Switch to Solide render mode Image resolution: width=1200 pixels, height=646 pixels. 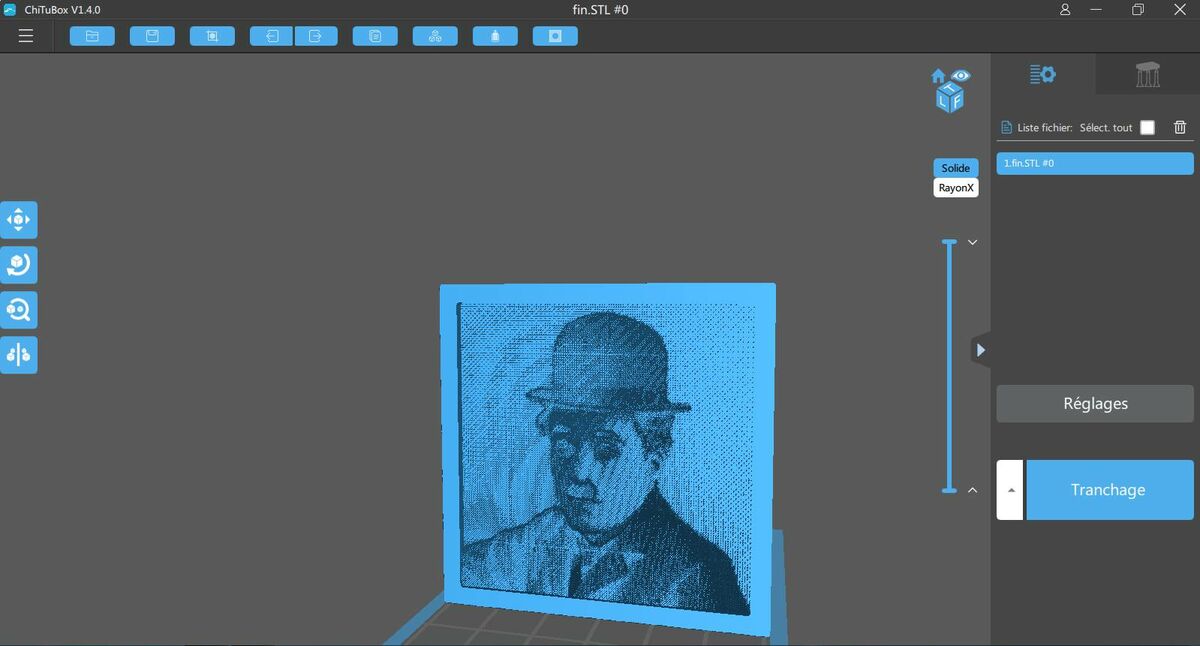pos(956,168)
